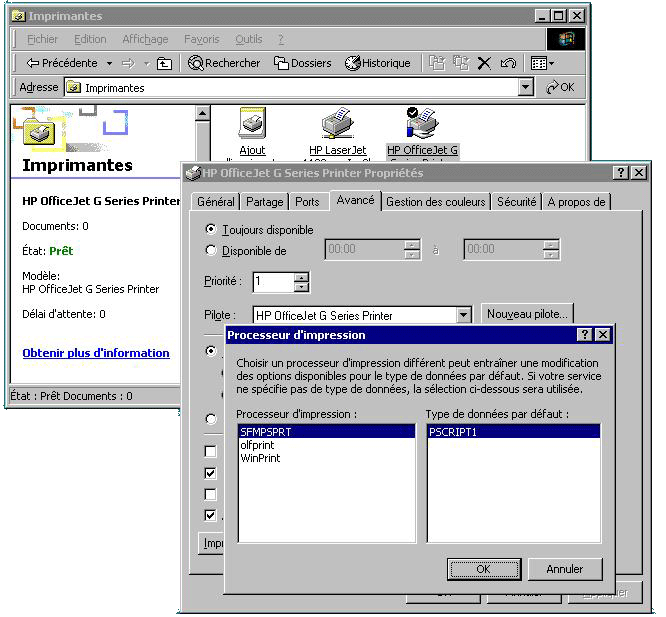Toggle the first unchecked checkbox in Avancé

[210, 451]
